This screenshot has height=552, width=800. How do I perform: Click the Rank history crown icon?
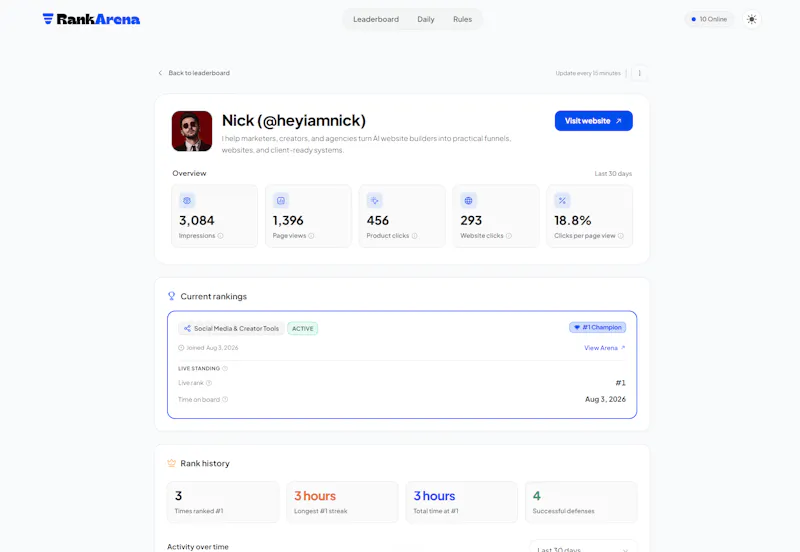point(171,463)
